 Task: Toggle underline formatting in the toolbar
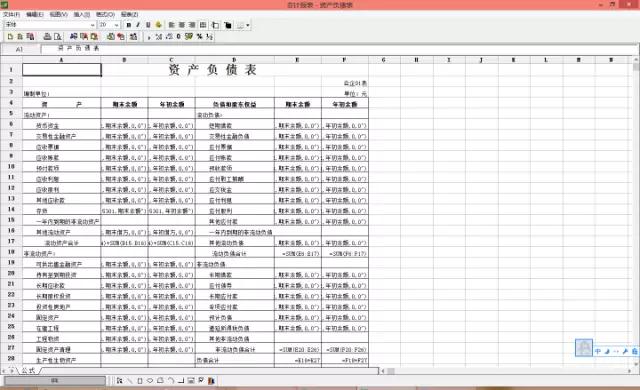point(148,25)
